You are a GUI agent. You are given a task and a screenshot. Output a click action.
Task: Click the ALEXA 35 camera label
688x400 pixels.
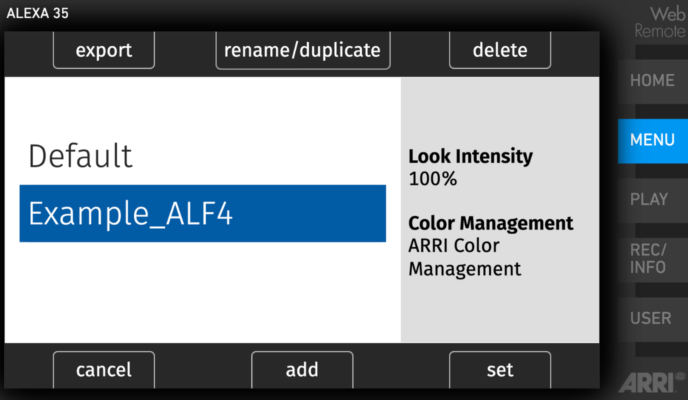point(37,13)
